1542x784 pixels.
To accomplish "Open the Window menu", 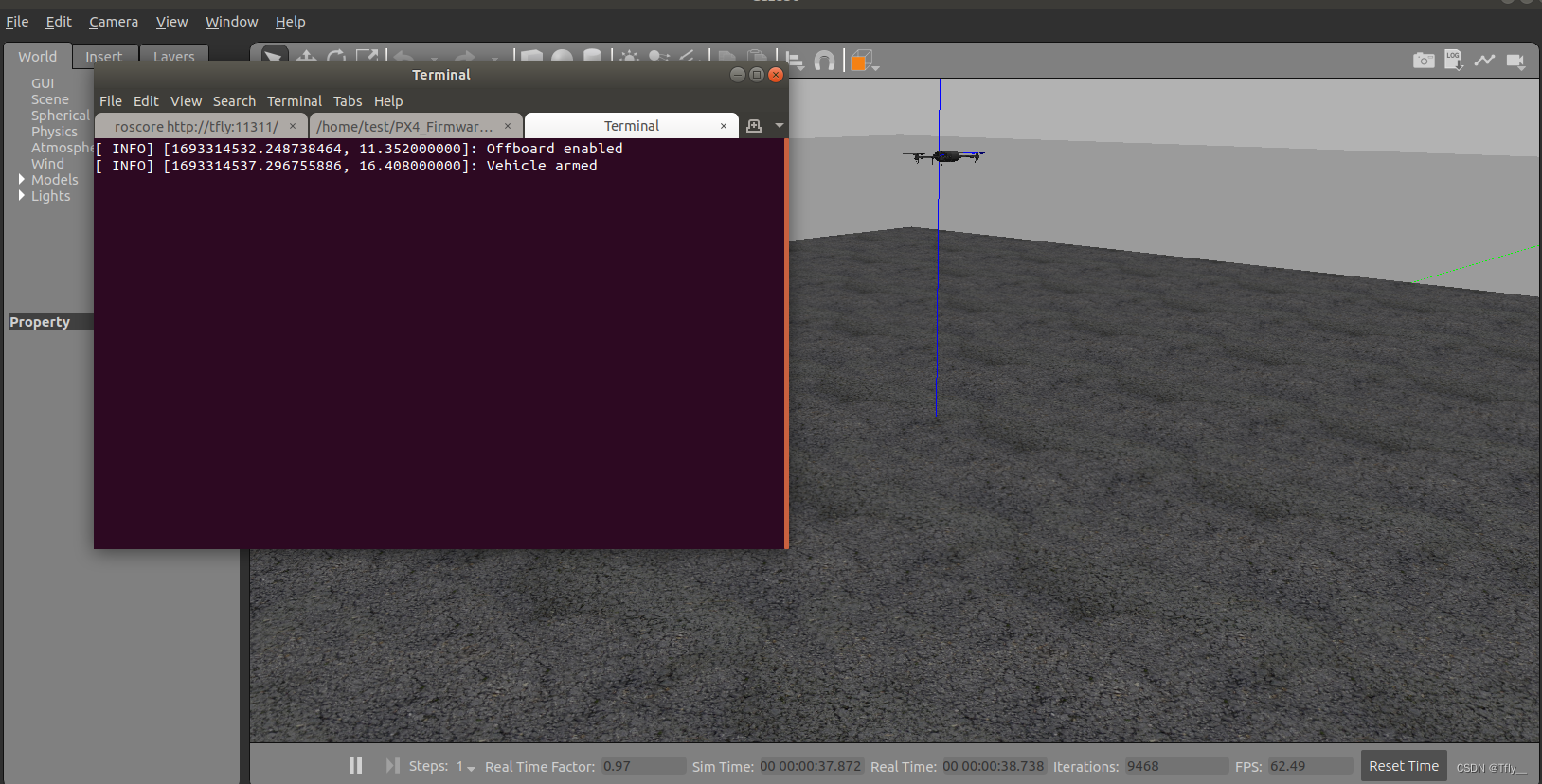I will (231, 22).
